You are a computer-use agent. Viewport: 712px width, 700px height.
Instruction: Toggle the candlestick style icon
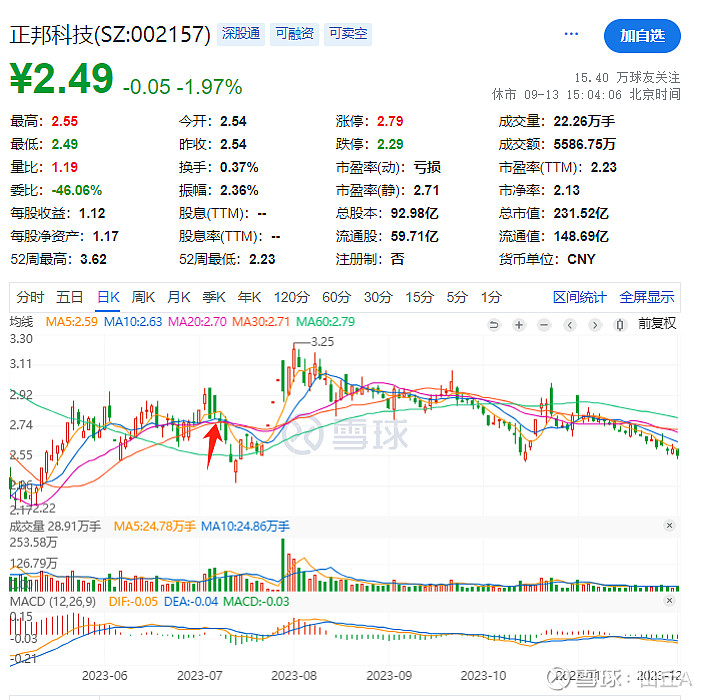620,325
